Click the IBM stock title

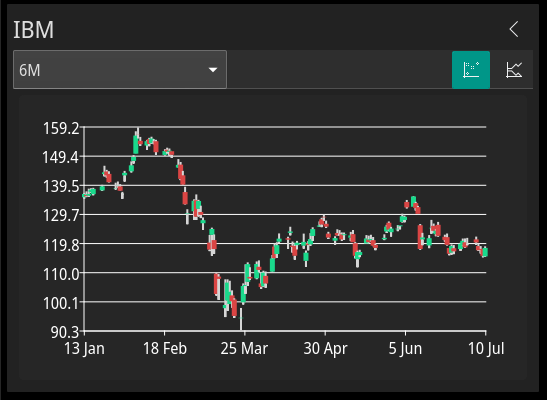pos(33,30)
